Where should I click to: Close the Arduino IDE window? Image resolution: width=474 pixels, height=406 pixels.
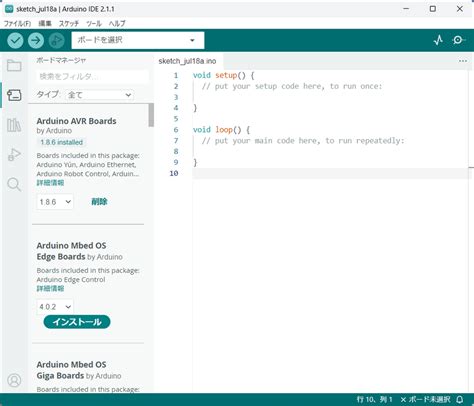coord(460,9)
